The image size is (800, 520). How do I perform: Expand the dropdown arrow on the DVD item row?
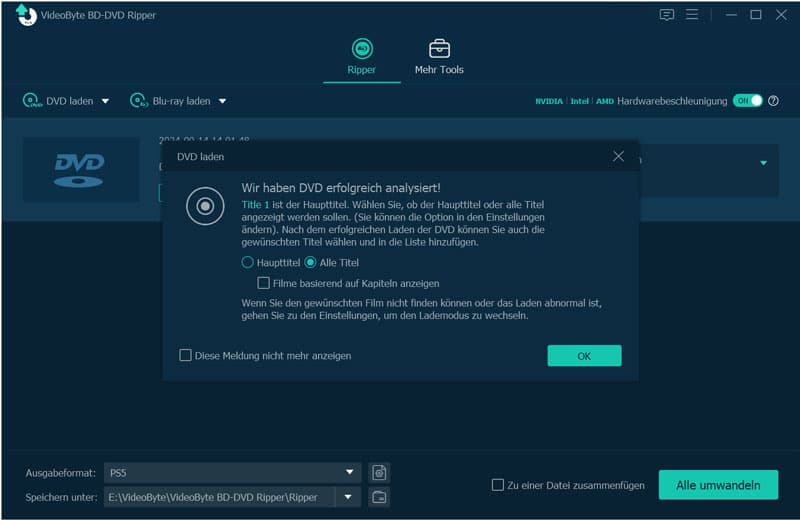763,163
